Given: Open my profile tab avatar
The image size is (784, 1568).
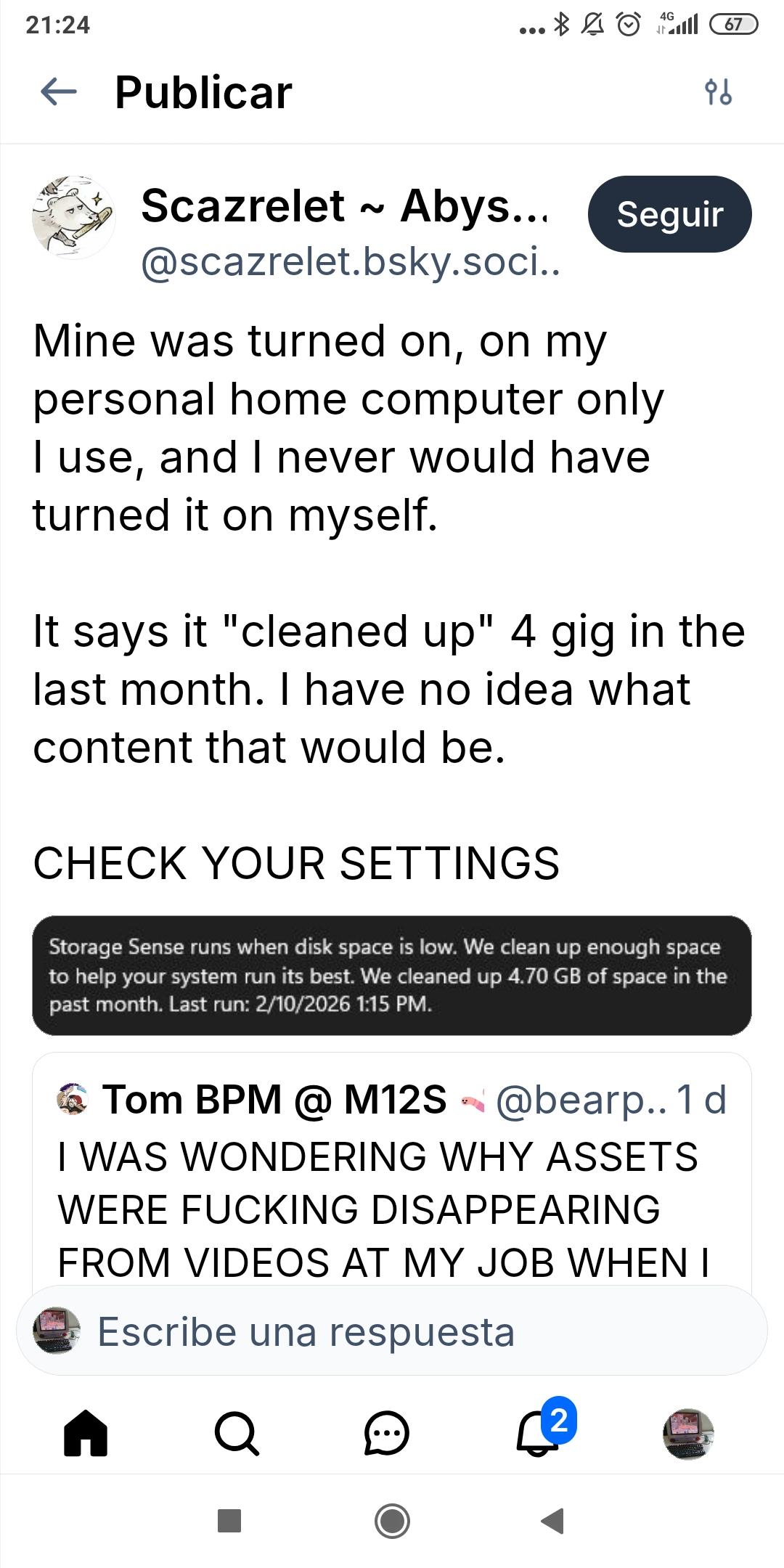Looking at the screenshot, I should coord(688,1433).
